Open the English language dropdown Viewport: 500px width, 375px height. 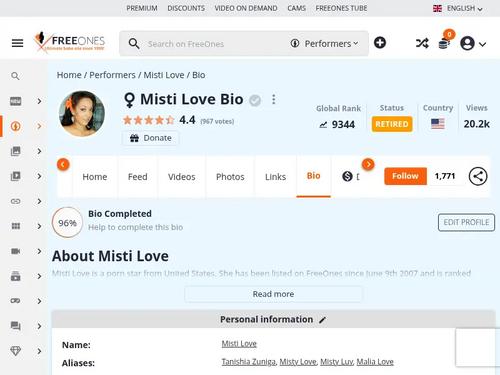[x=458, y=8]
